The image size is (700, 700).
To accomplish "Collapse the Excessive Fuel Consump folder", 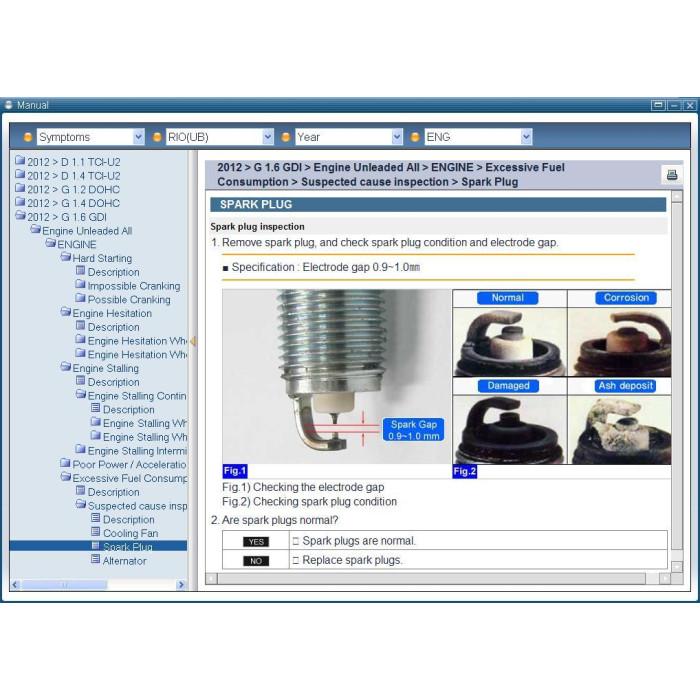I will pyautogui.click(x=66, y=477).
